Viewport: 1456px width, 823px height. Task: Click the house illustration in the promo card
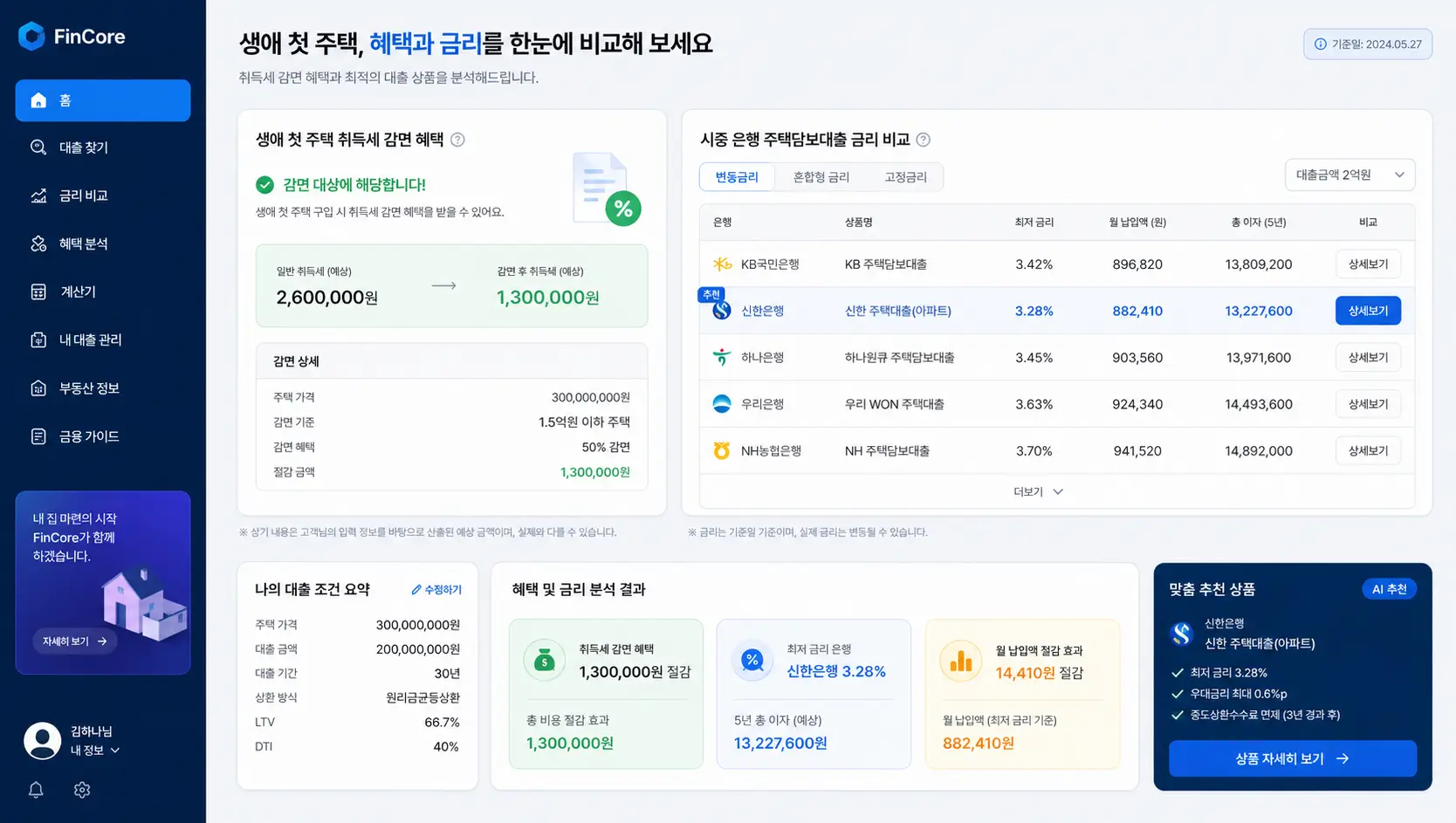click(144, 603)
